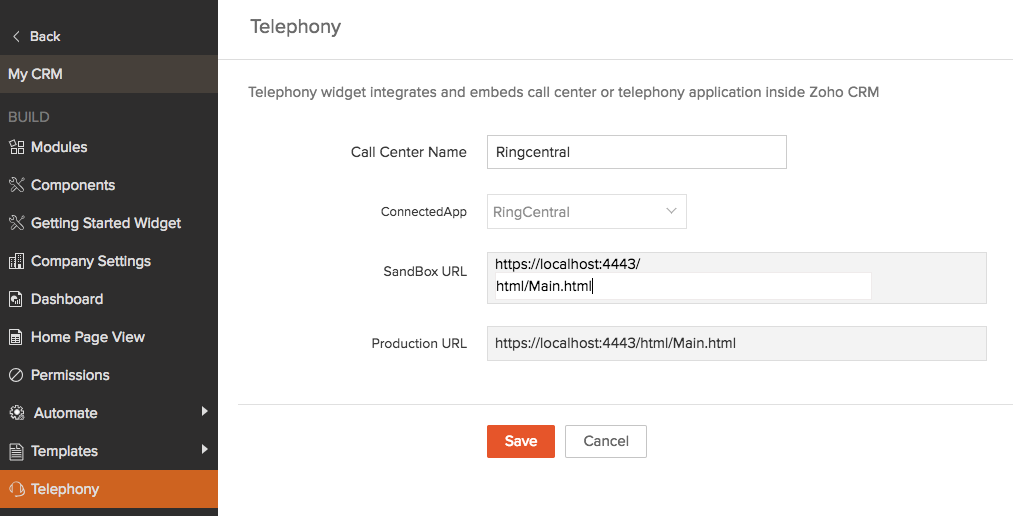1013x516 pixels.
Task: Click the Telephony headset icon
Action: tap(16, 489)
